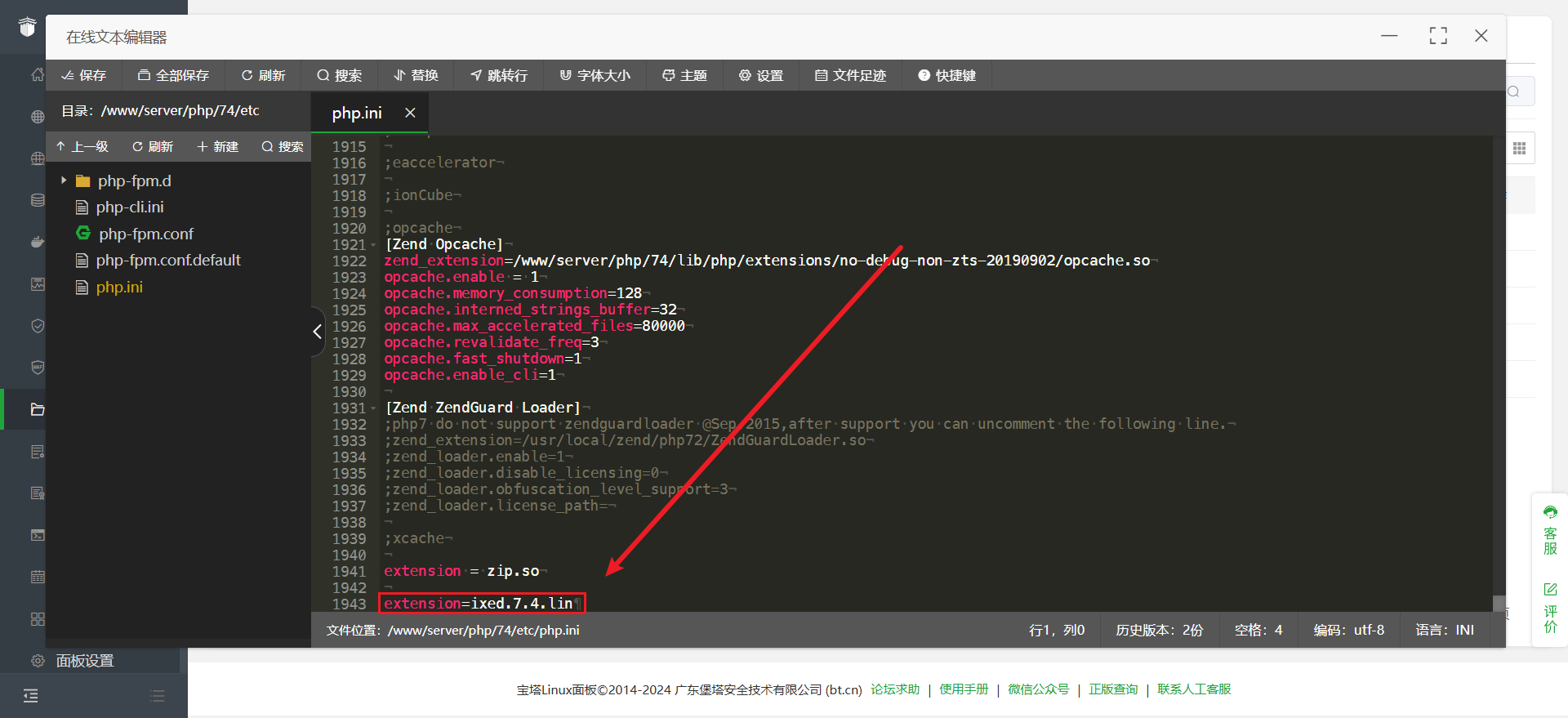The width and height of the screenshot is (1568, 718).
Task: Click 全部保存 to save all files
Action: [173, 75]
